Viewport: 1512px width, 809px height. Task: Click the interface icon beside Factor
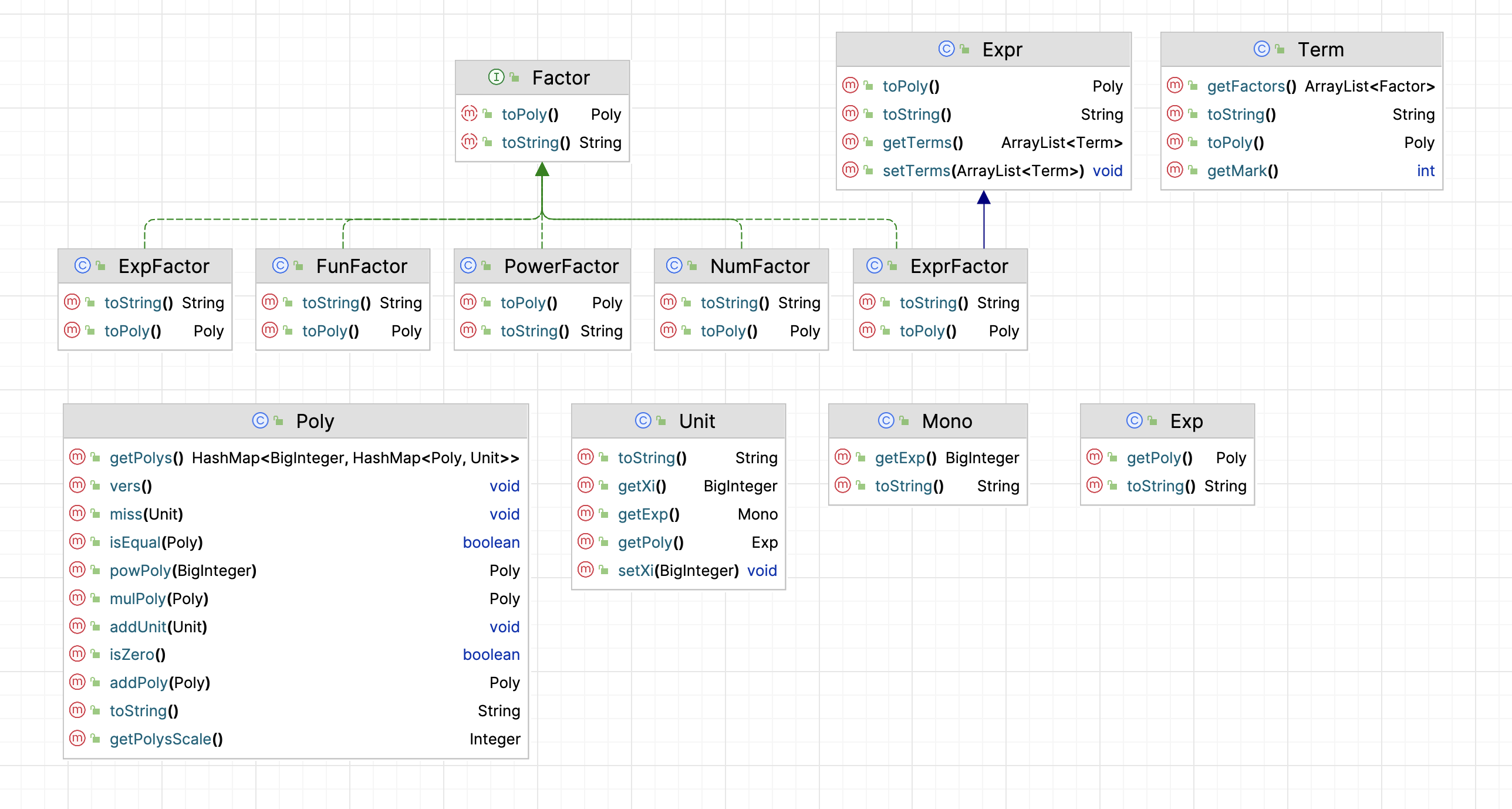point(496,77)
